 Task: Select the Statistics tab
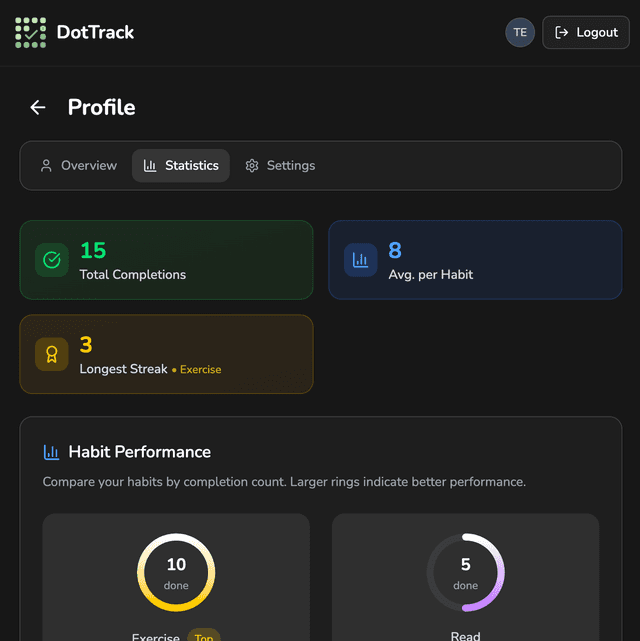[181, 166]
